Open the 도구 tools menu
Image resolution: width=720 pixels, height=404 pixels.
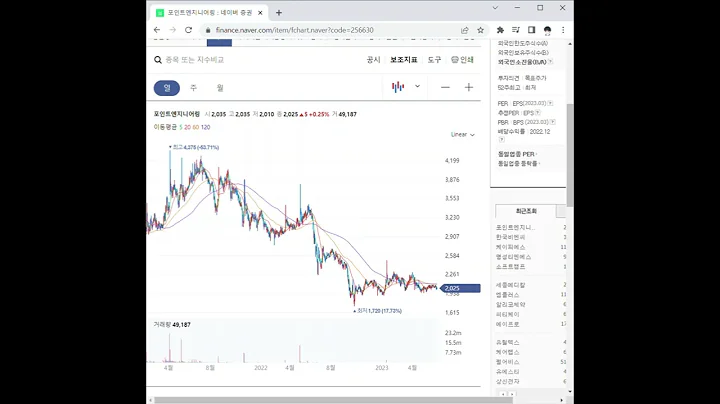coord(434,60)
